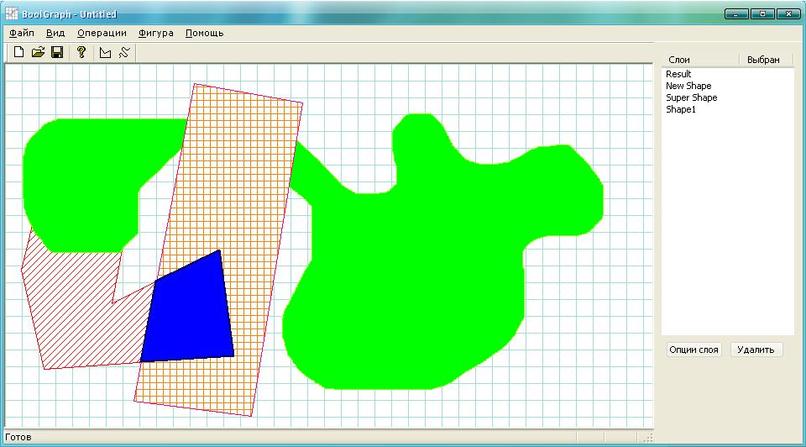The height and width of the screenshot is (447, 806).
Task: Select the Shape1 layer
Action: tap(681, 109)
